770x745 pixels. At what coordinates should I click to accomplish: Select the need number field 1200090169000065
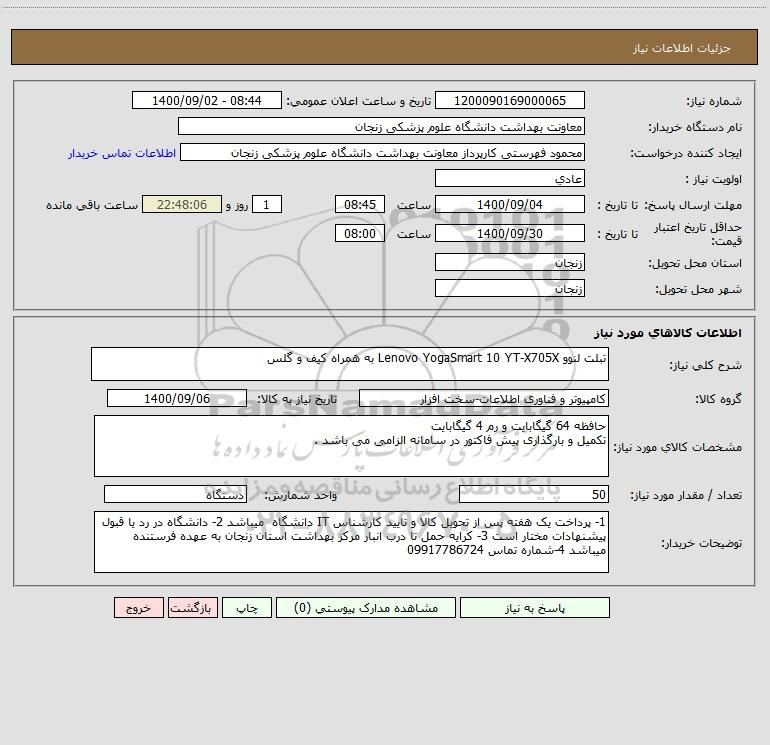coord(510,101)
